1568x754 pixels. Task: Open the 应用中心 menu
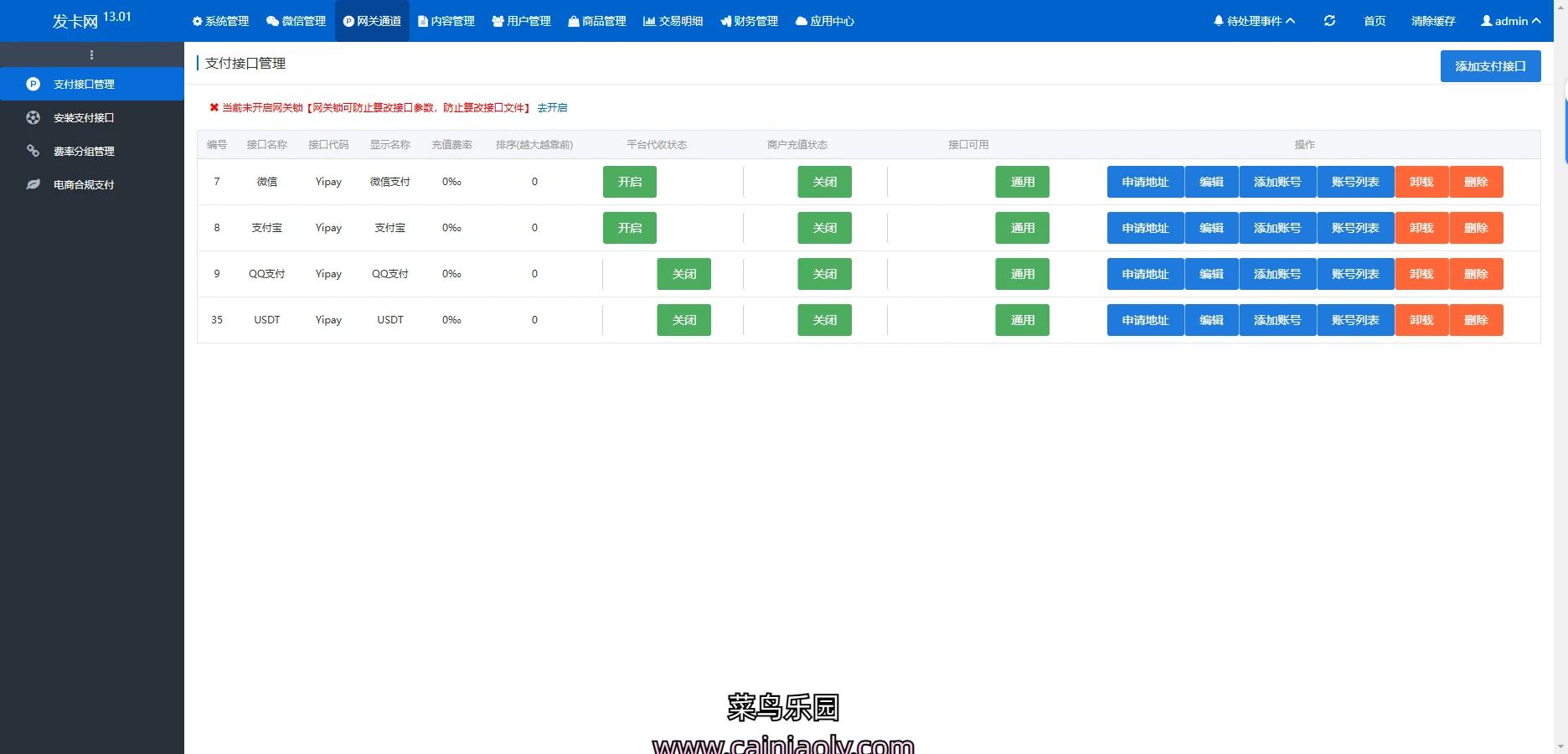click(x=825, y=21)
